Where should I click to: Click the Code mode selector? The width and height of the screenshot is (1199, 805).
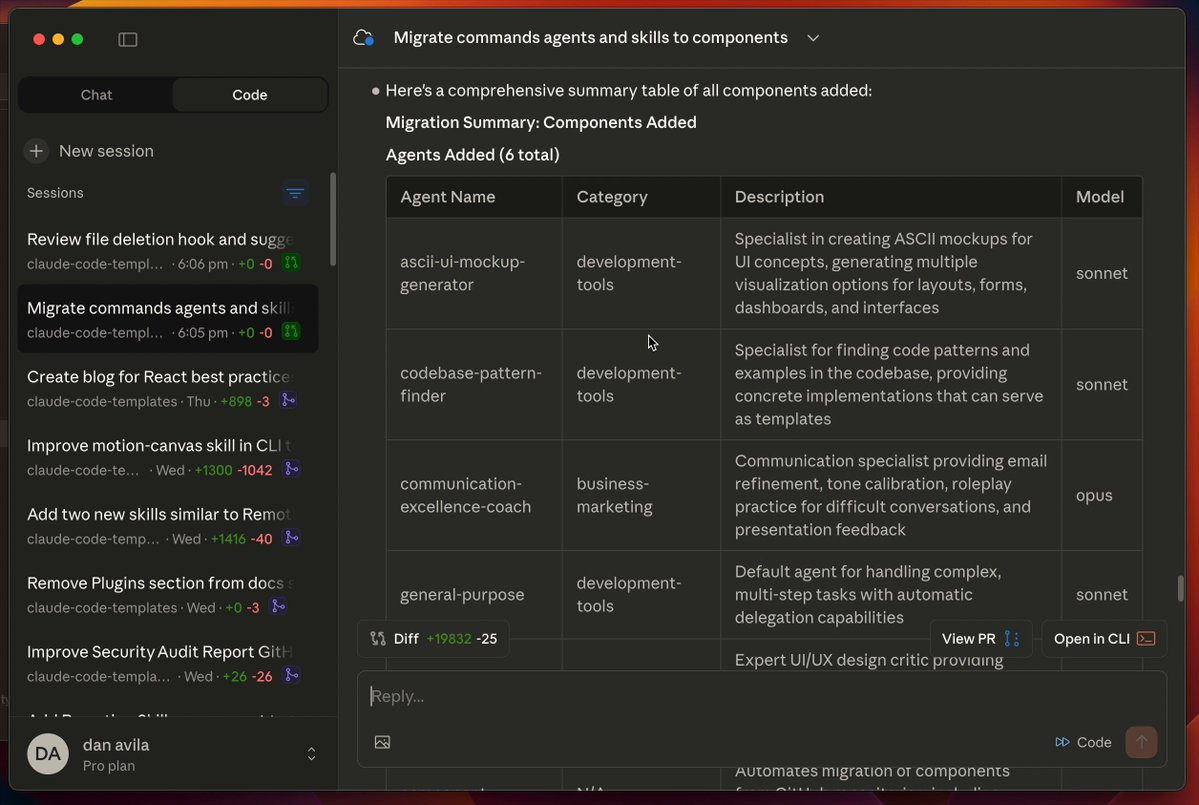[1083, 742]
